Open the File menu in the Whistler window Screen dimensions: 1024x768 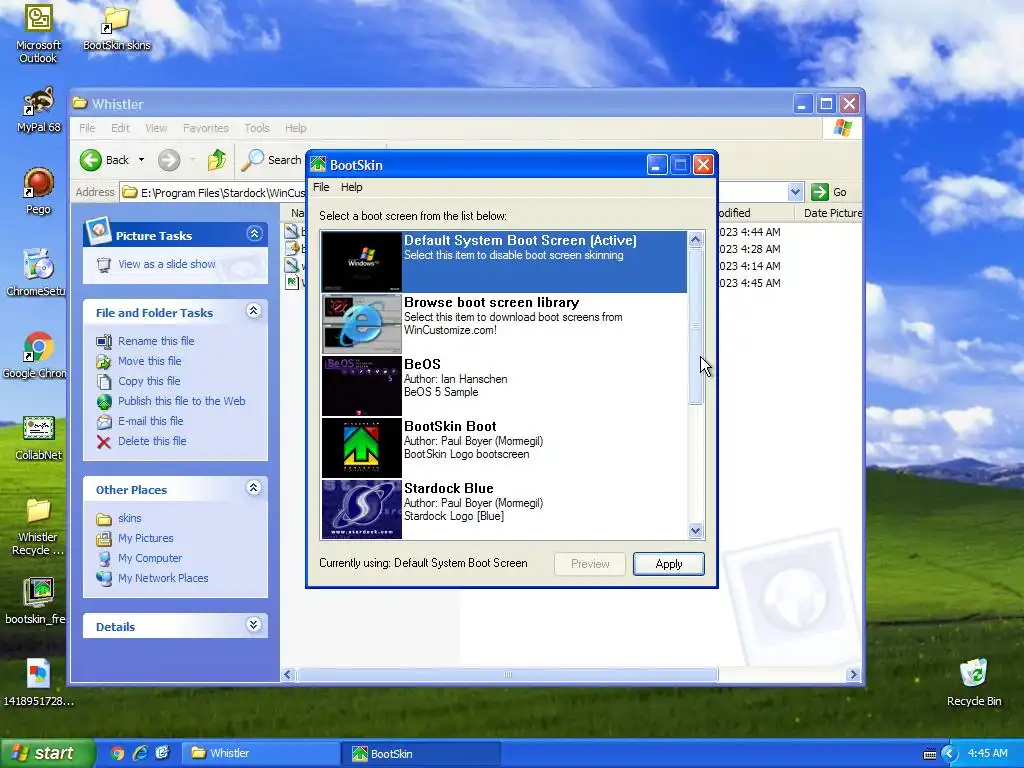tap(88, 128)
